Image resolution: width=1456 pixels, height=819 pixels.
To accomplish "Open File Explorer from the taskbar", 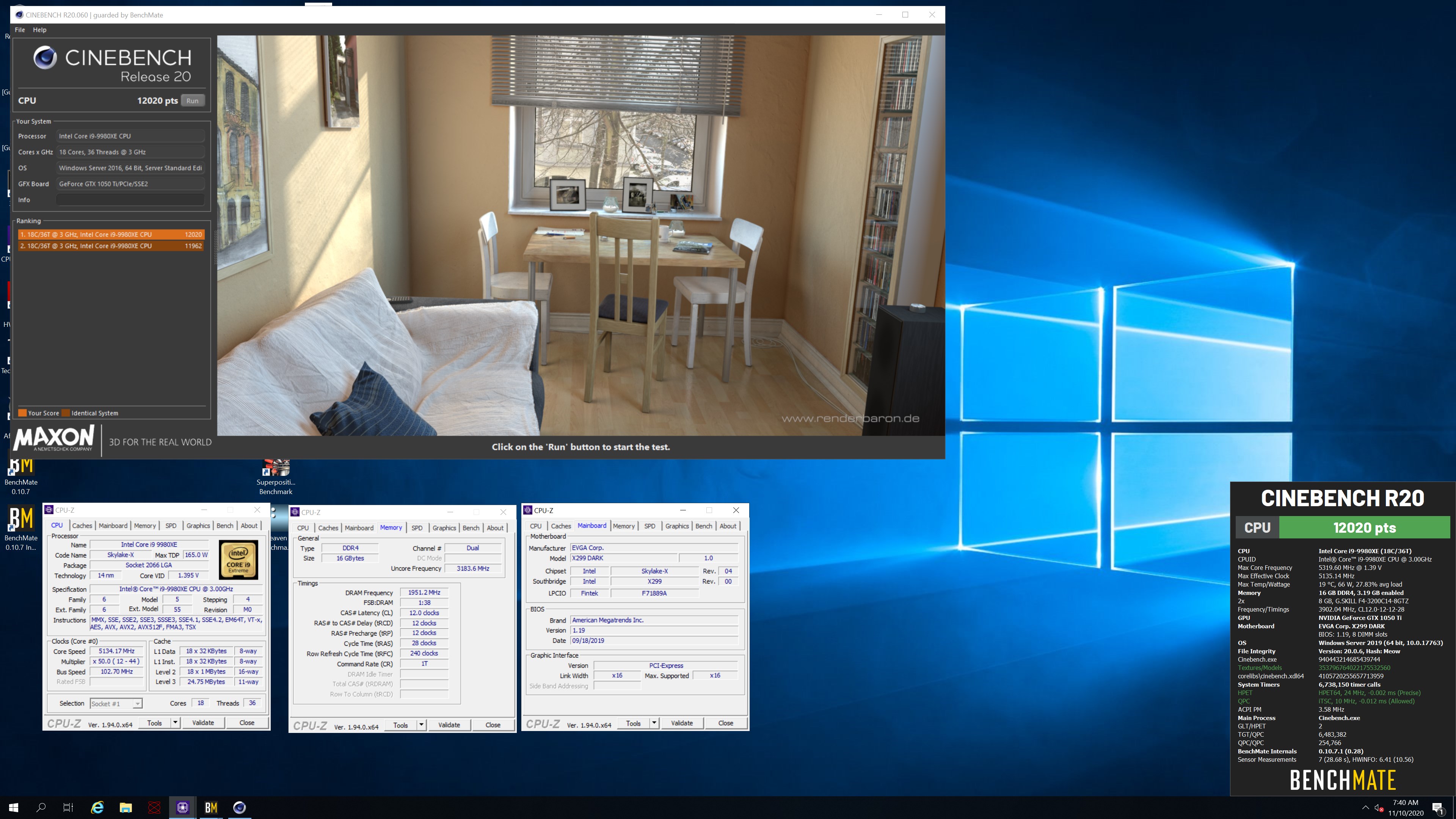I will coord(126,807).
